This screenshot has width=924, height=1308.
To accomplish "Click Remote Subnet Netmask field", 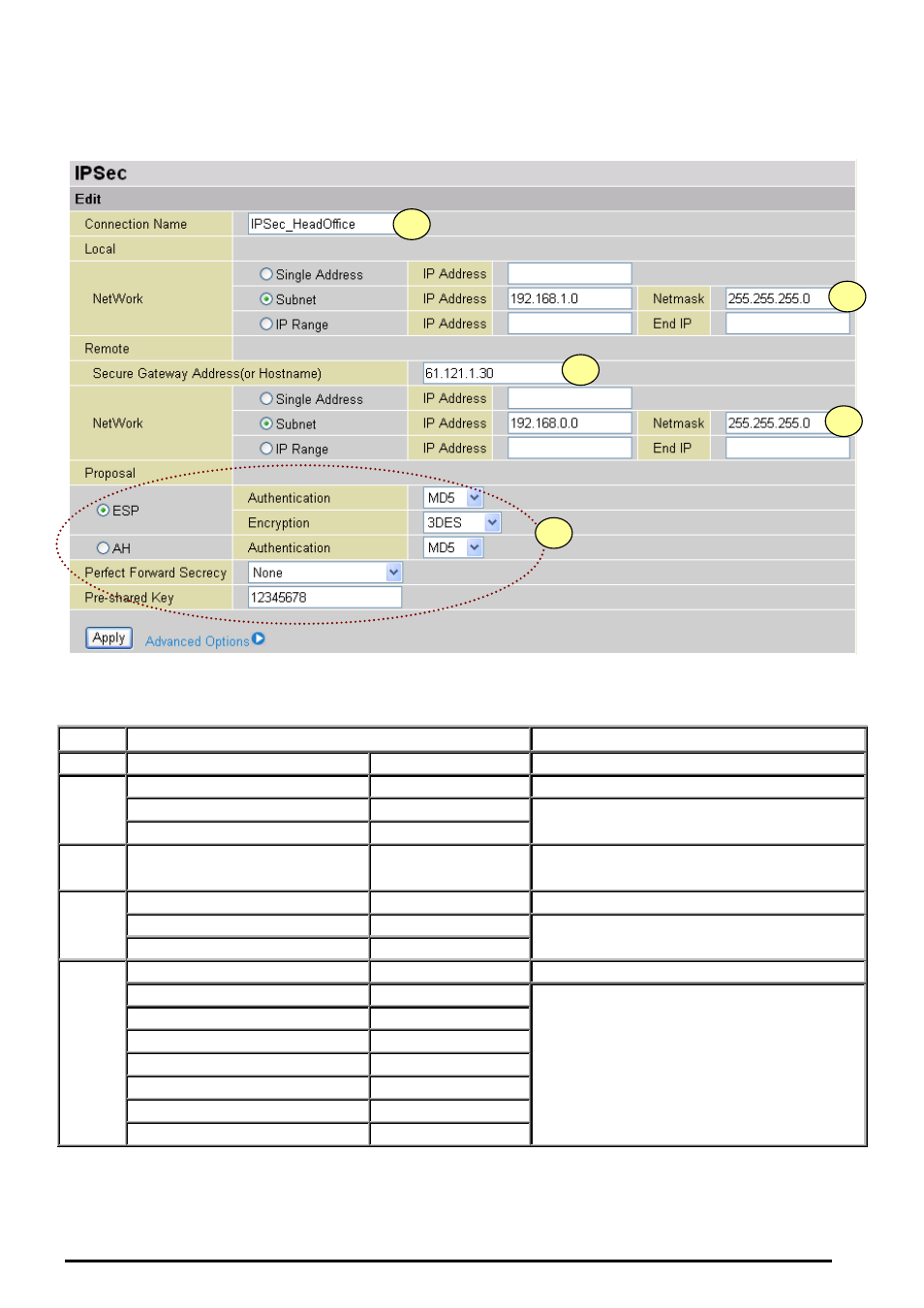I will (787, 423).
